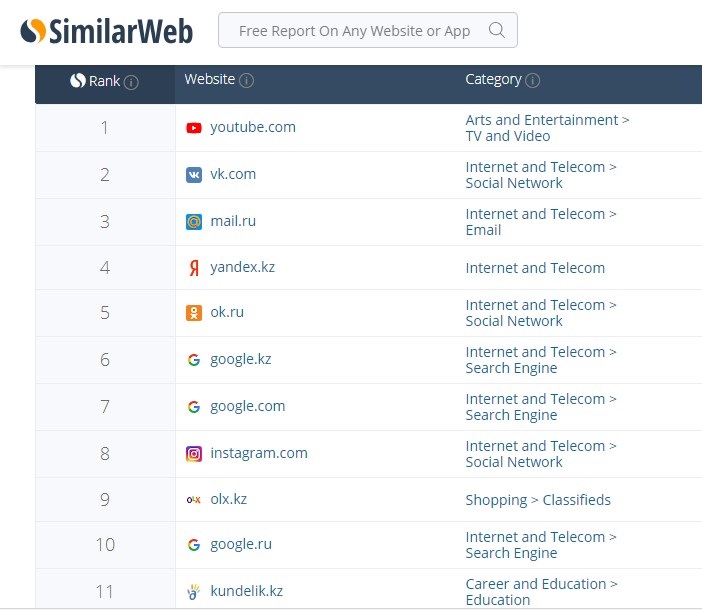Open Shopping > Classifieds category link

click(538, 500)
